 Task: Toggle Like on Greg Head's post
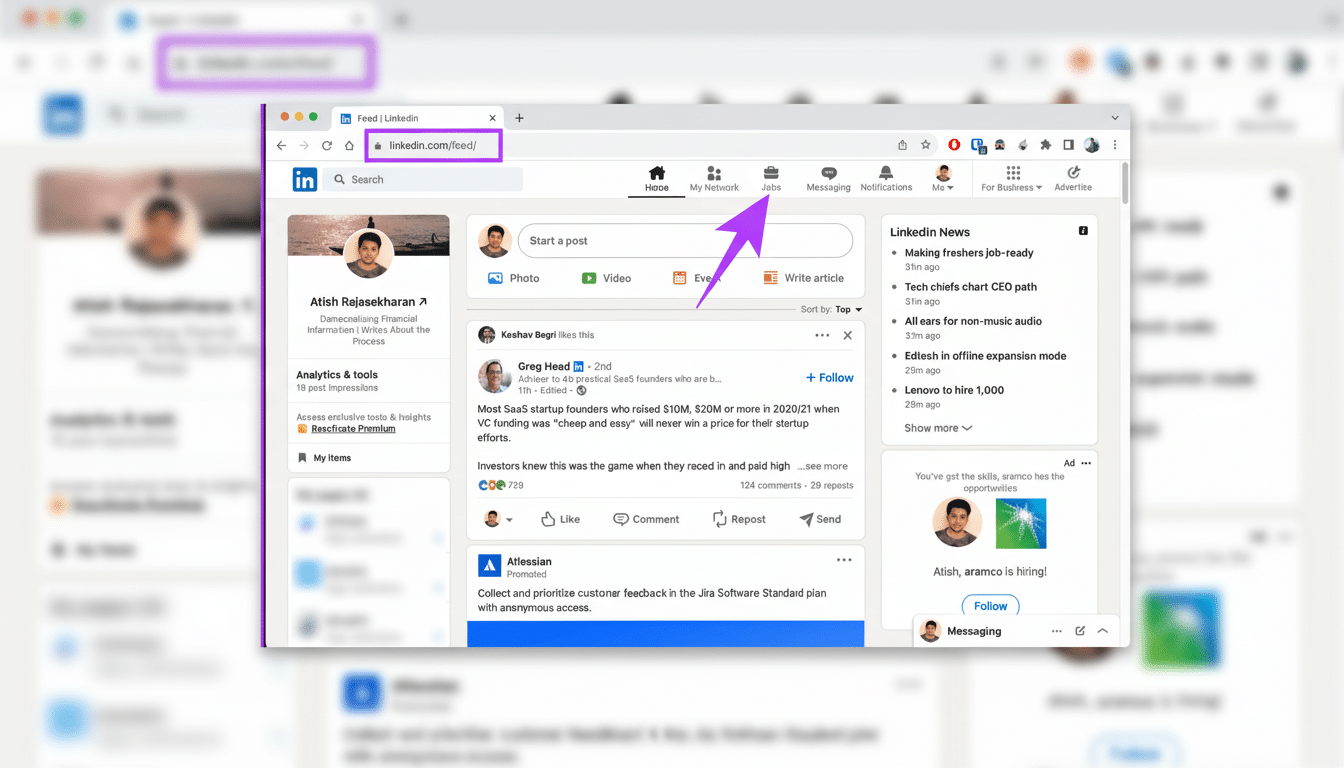click(x=561, y=519)
